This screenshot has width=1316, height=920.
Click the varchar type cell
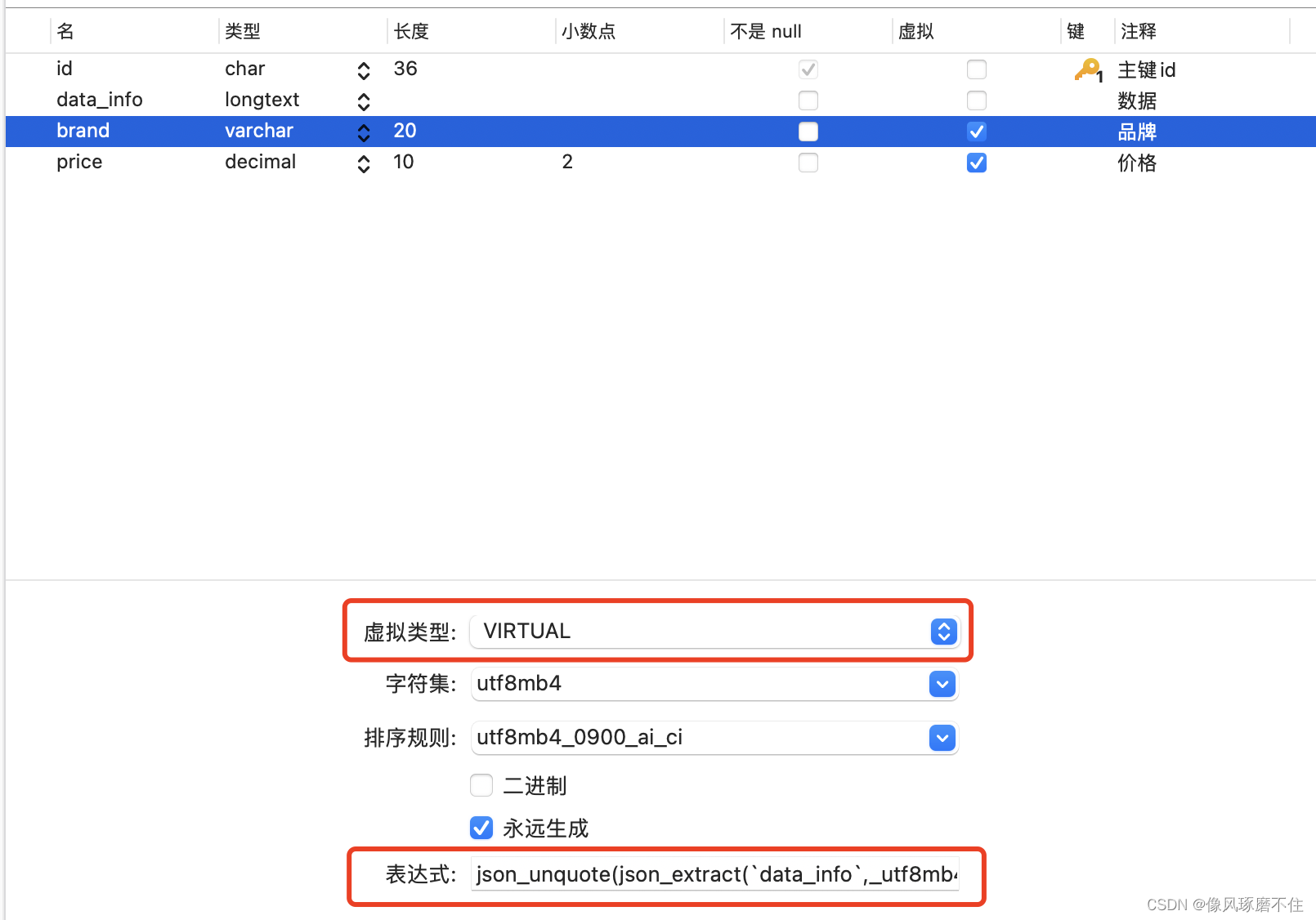click(259, 131)
